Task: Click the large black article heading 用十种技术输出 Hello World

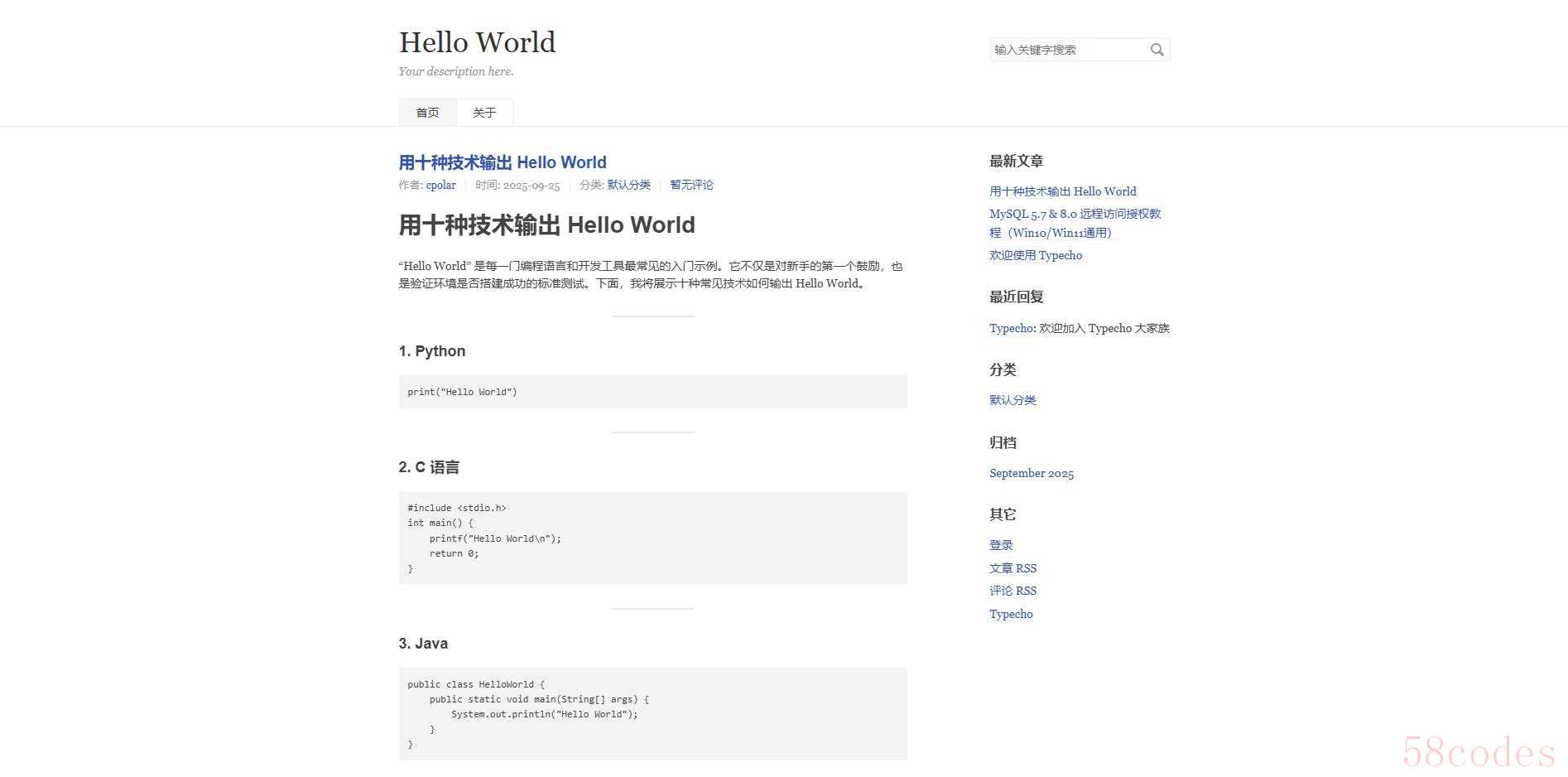Action: tap(547, 225)
